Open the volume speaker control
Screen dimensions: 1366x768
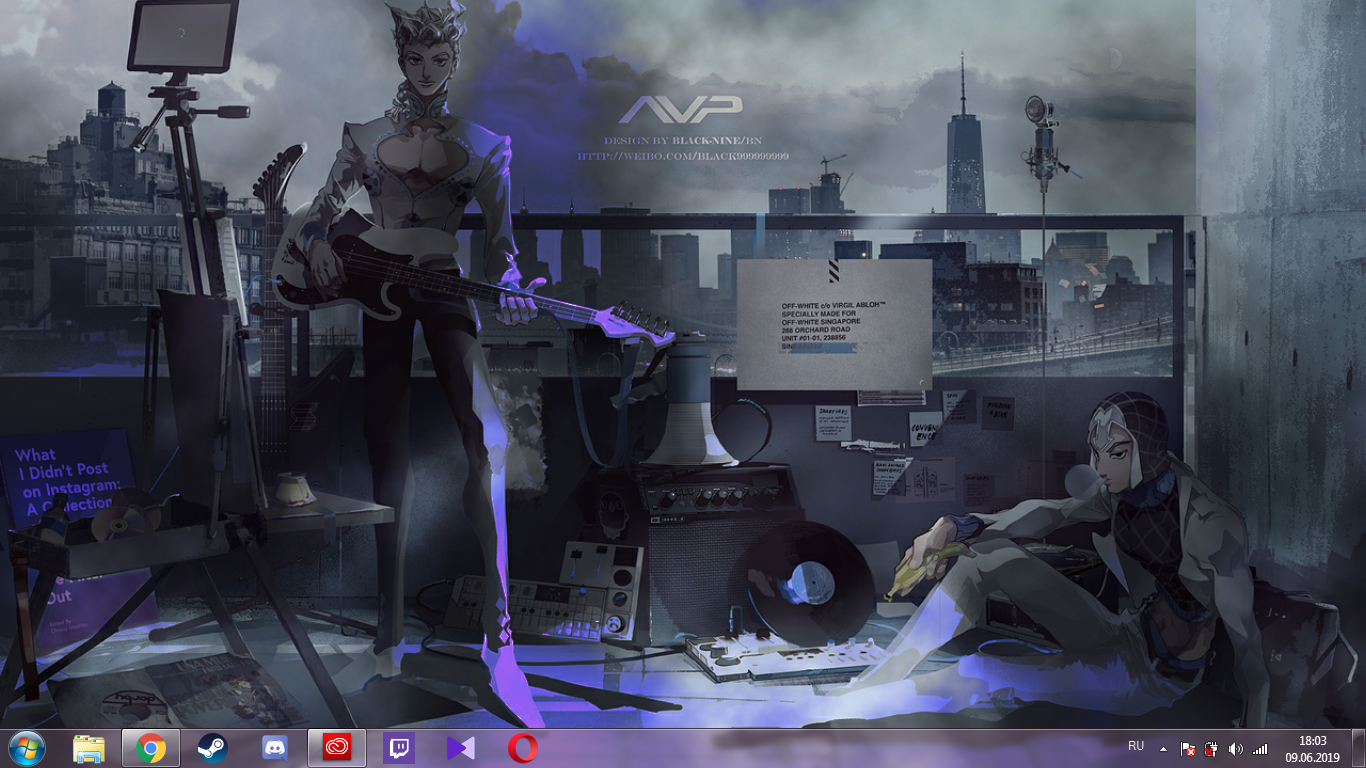[x=1236, y=748]
